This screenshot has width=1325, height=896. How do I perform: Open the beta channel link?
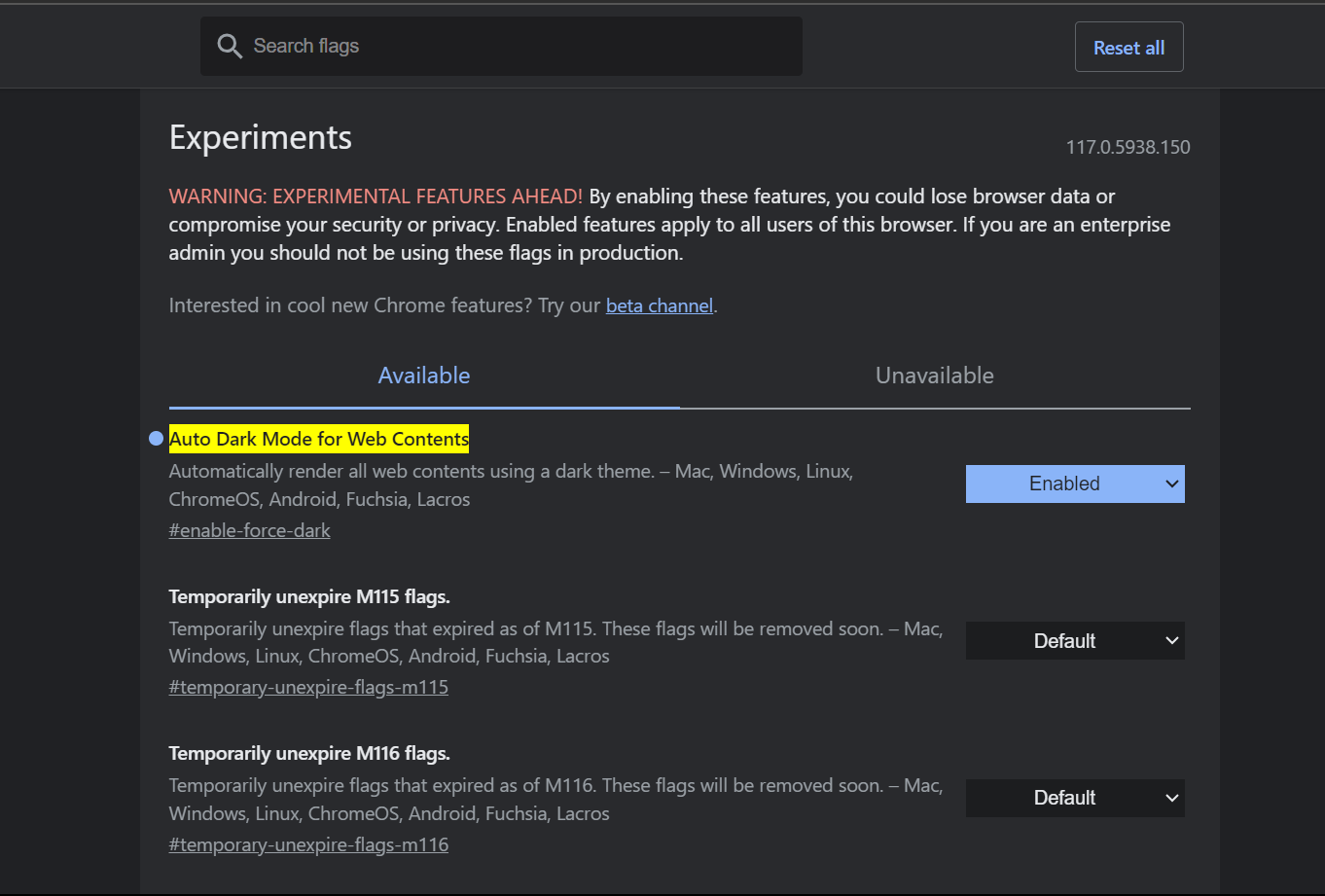tap(660, 305)
